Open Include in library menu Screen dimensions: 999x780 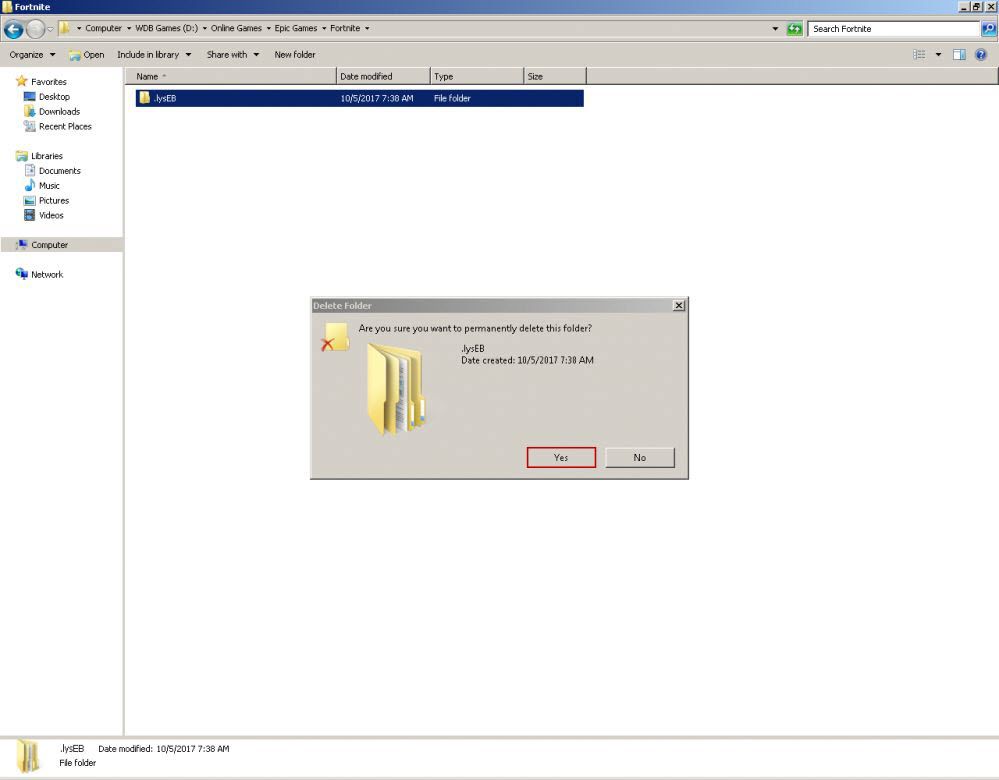tap(154, 55)
